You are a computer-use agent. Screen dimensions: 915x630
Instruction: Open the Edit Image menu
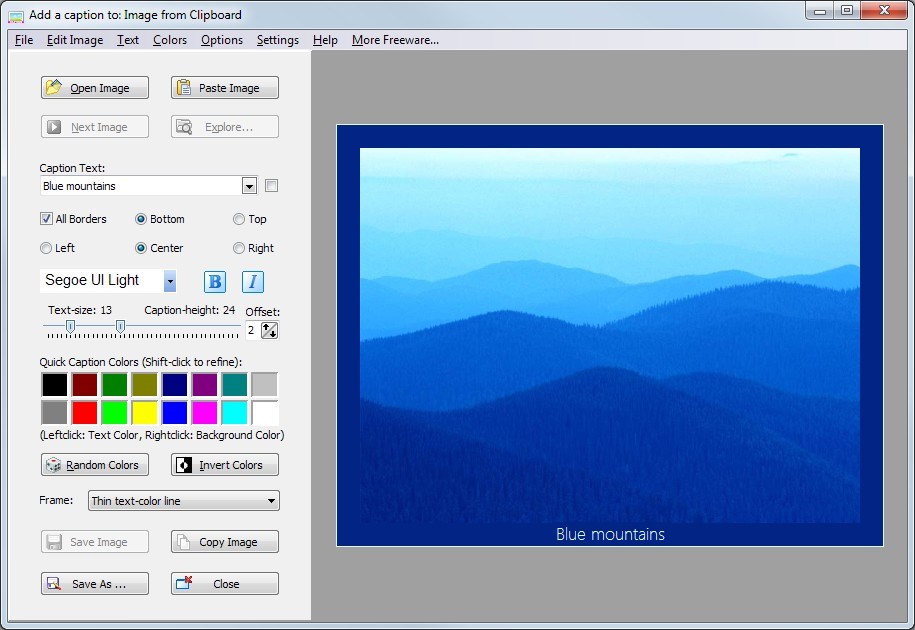coord(75,40)
